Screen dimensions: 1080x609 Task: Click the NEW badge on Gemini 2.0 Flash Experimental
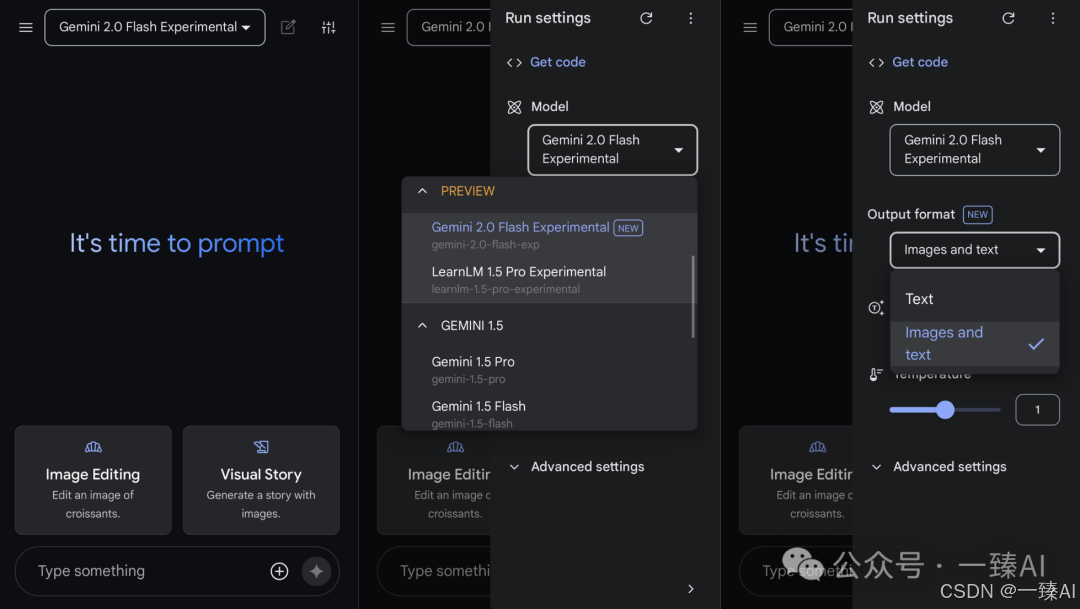pos(628,228)
